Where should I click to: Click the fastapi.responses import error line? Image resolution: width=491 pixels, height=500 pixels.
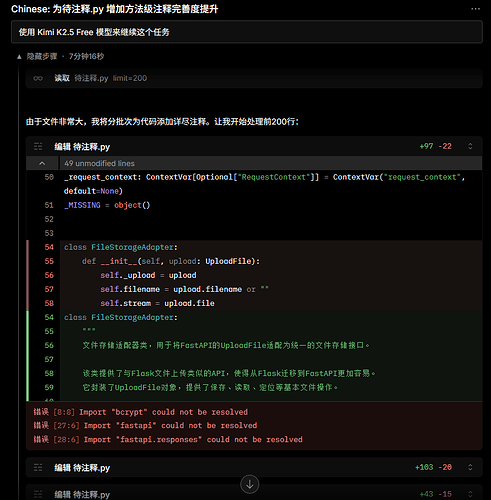[x=168, y=439]
